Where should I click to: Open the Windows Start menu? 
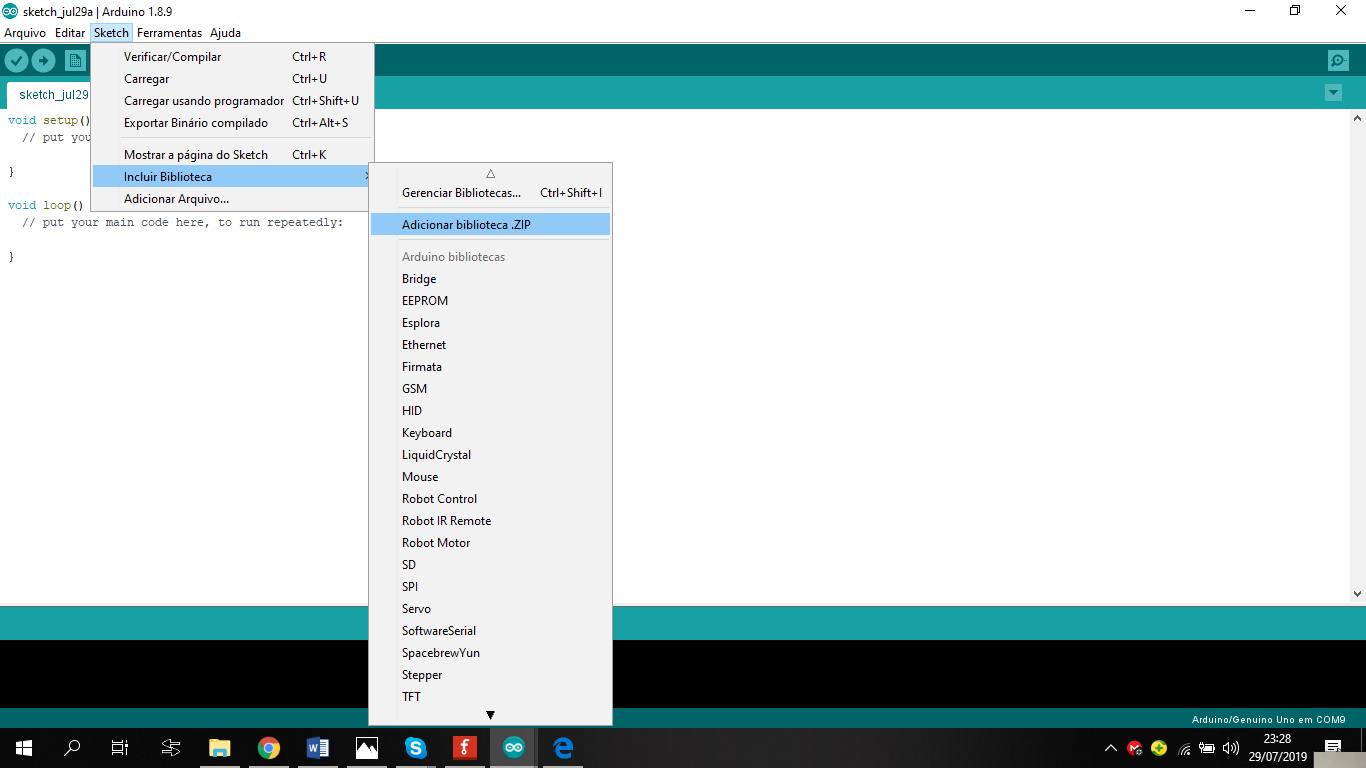(24, 747)
